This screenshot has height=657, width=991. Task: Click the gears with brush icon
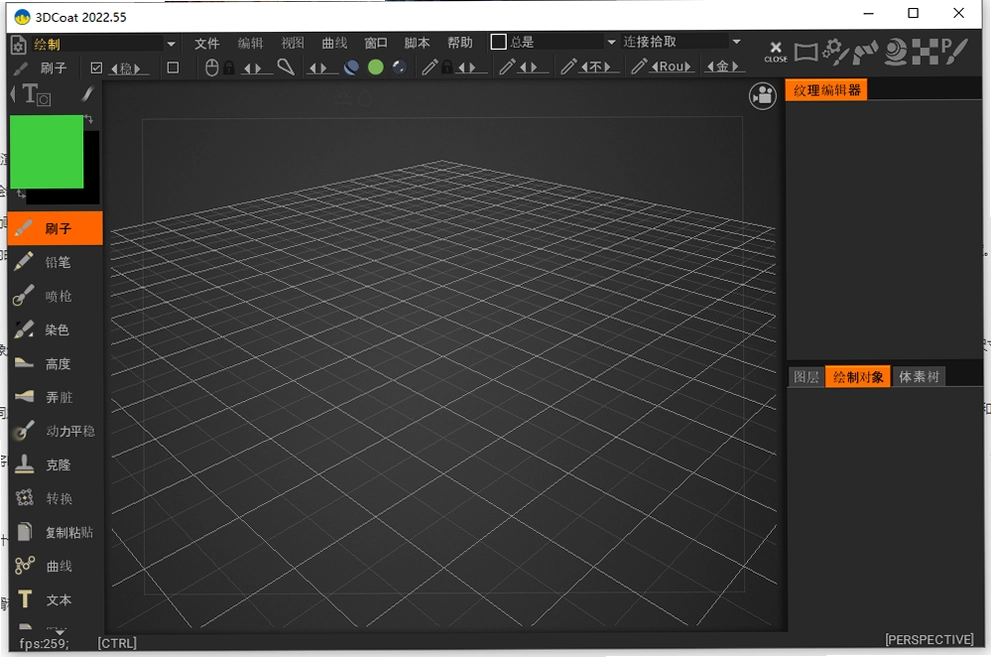pyautogui.click(x=836, y=52)
